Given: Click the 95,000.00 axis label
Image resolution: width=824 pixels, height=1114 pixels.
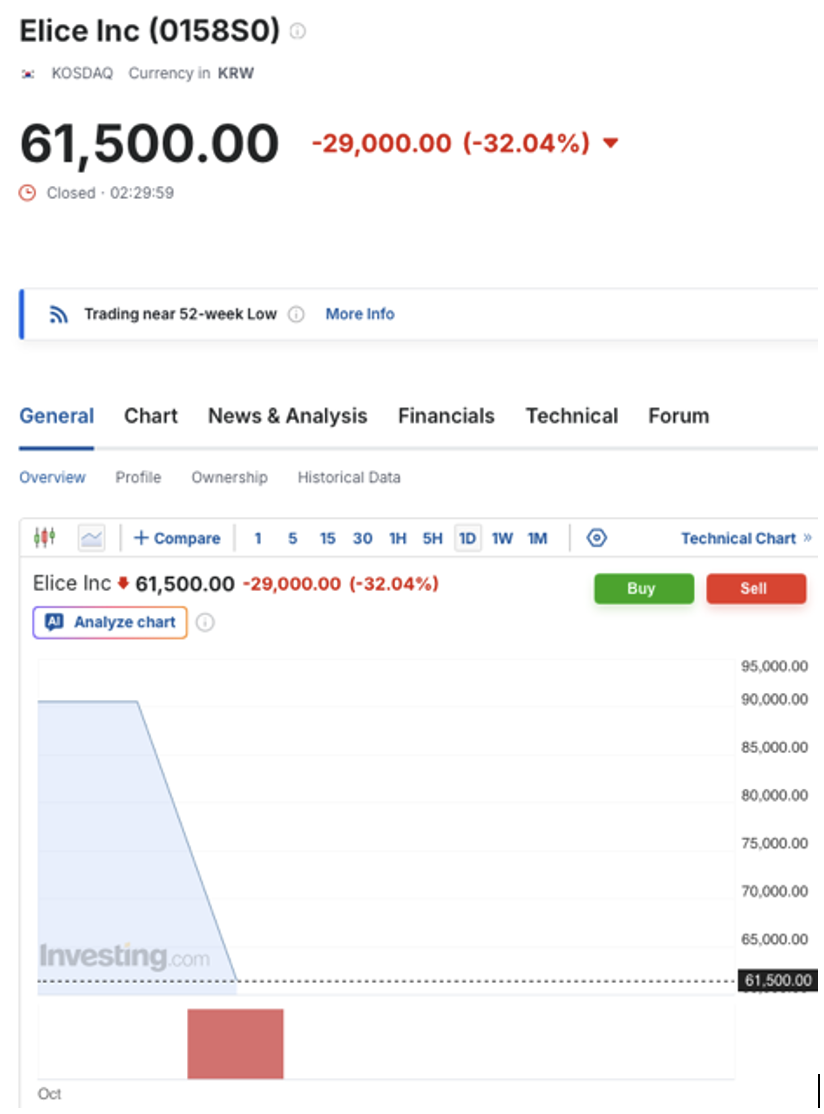Looking at the screenshot, I should pyautogui.click(x=774, y=666).
